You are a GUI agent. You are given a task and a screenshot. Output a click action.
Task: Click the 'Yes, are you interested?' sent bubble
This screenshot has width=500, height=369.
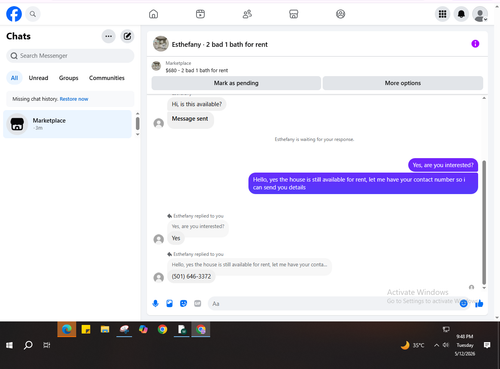coord(443,165)
